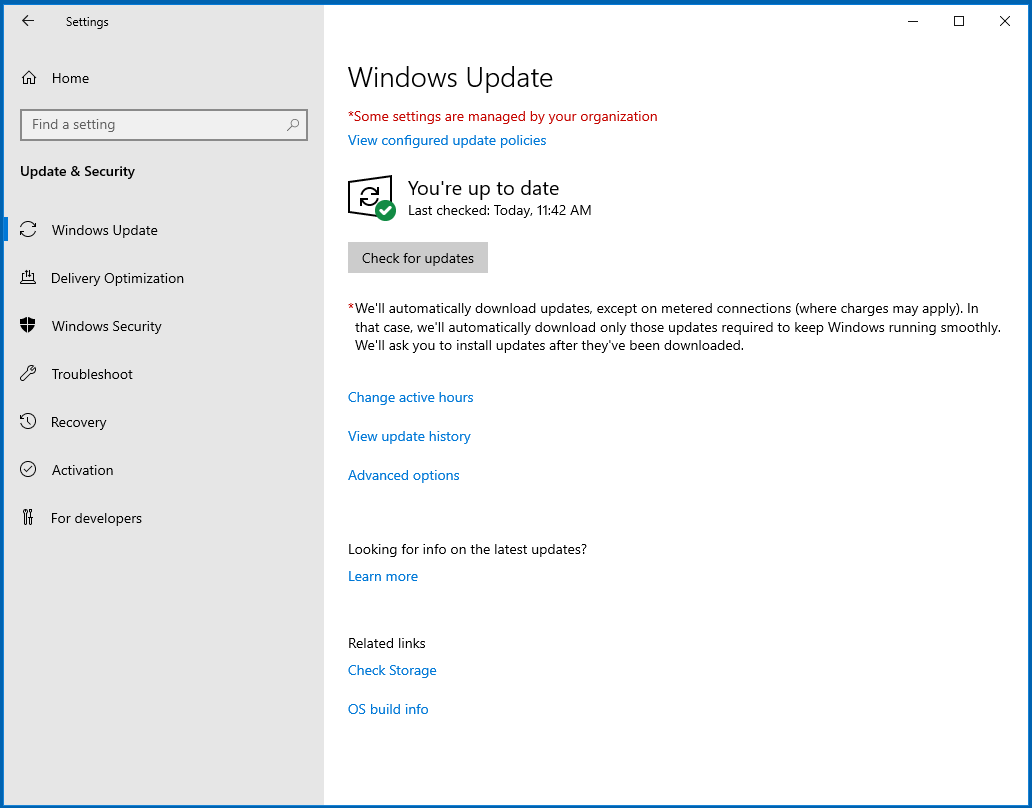Go to Home label in sidebar

70,78
